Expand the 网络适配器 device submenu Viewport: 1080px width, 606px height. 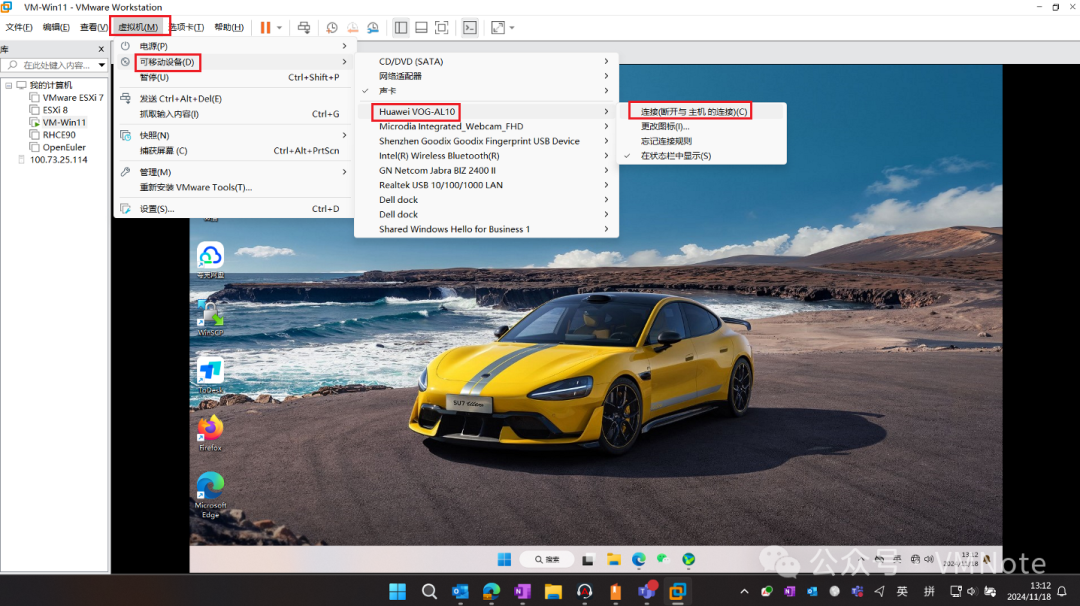[x=486, y=76]
